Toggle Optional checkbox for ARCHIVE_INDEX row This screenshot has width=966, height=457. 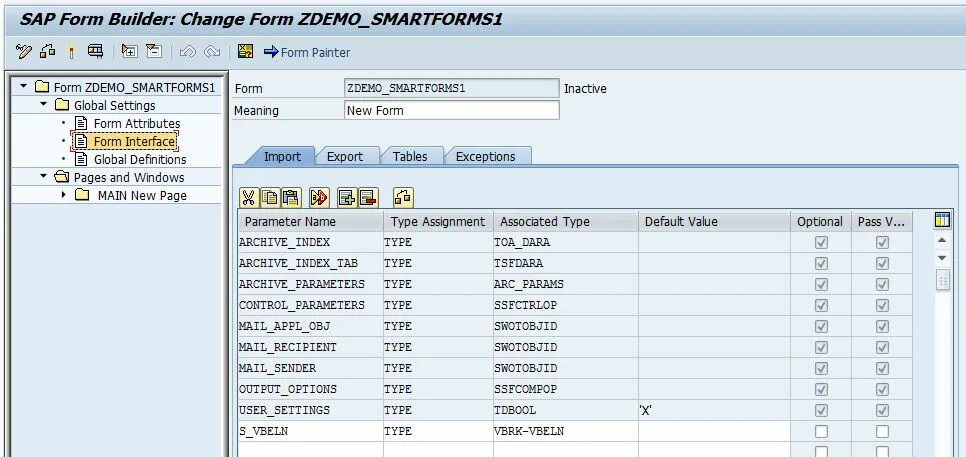click(821, 243)
